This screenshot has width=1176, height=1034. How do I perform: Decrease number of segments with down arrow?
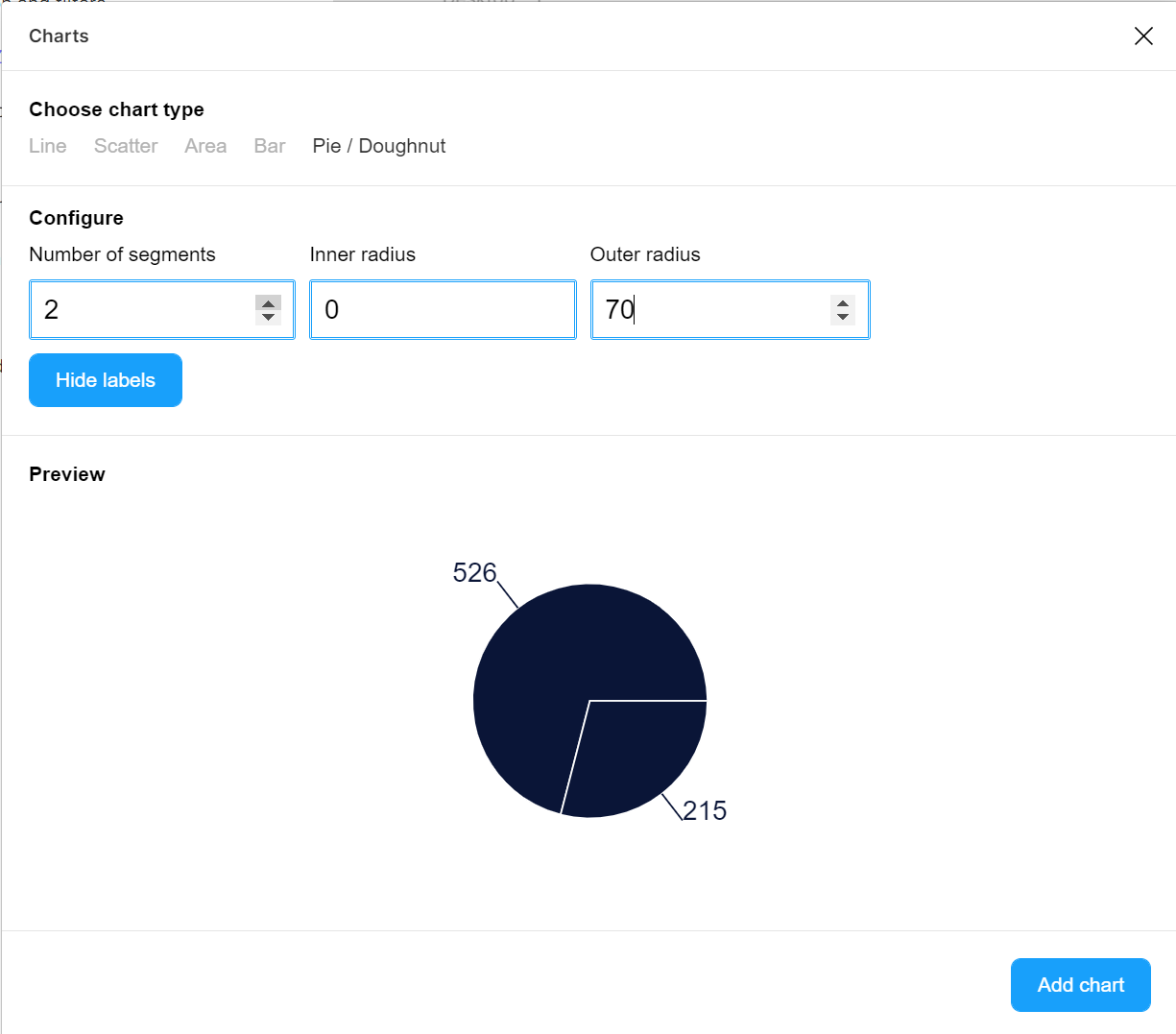[268, 318]
